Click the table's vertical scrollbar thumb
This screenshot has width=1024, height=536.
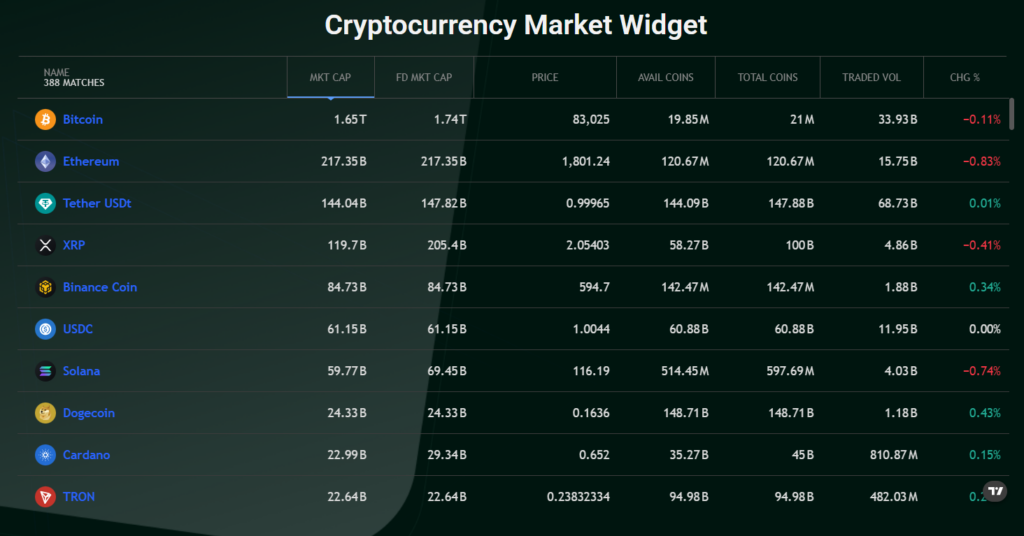click(x=1012, y=113)
